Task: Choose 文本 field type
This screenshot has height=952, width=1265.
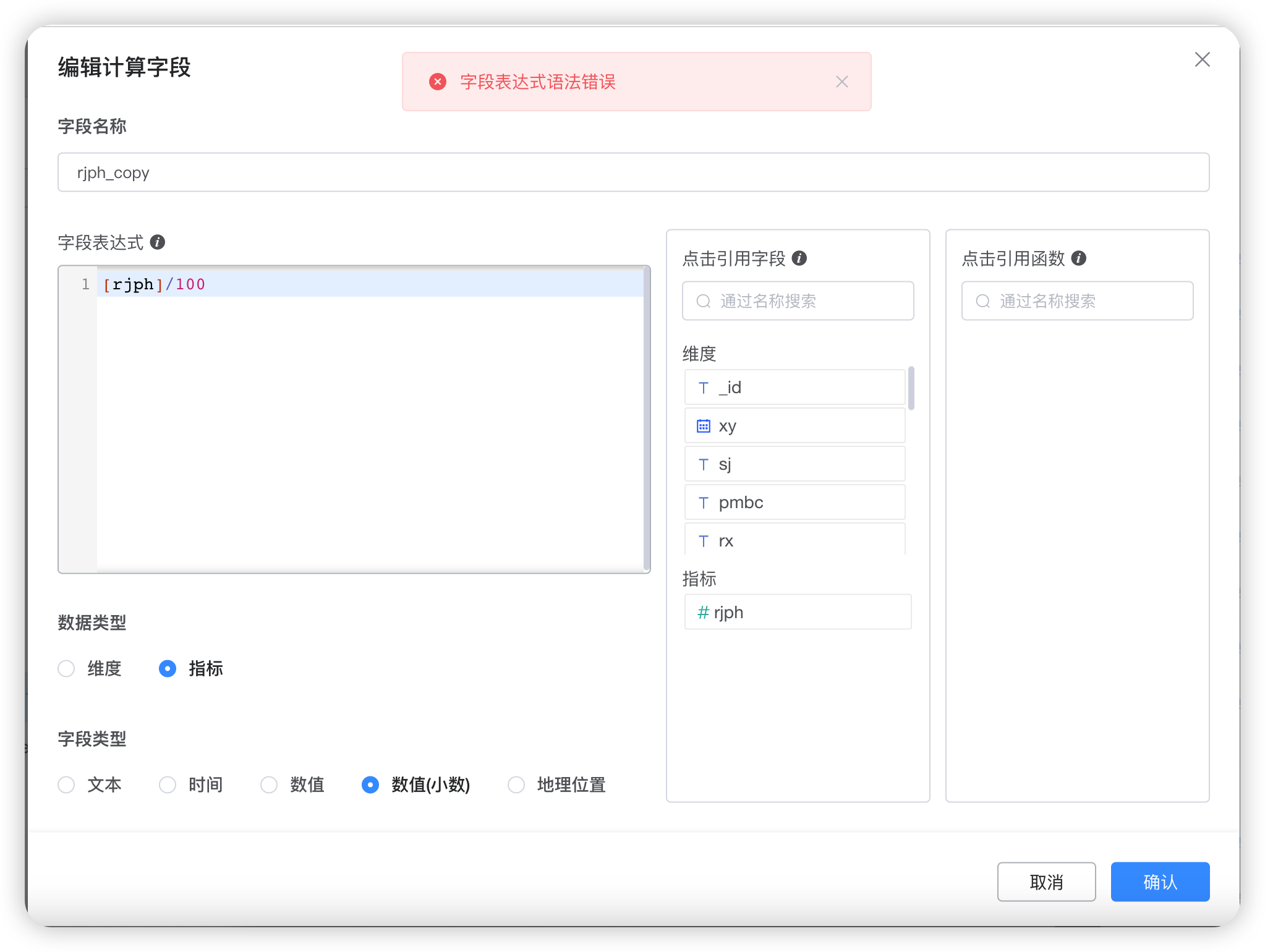Action: pyautogui.click(x=66, y=785)
